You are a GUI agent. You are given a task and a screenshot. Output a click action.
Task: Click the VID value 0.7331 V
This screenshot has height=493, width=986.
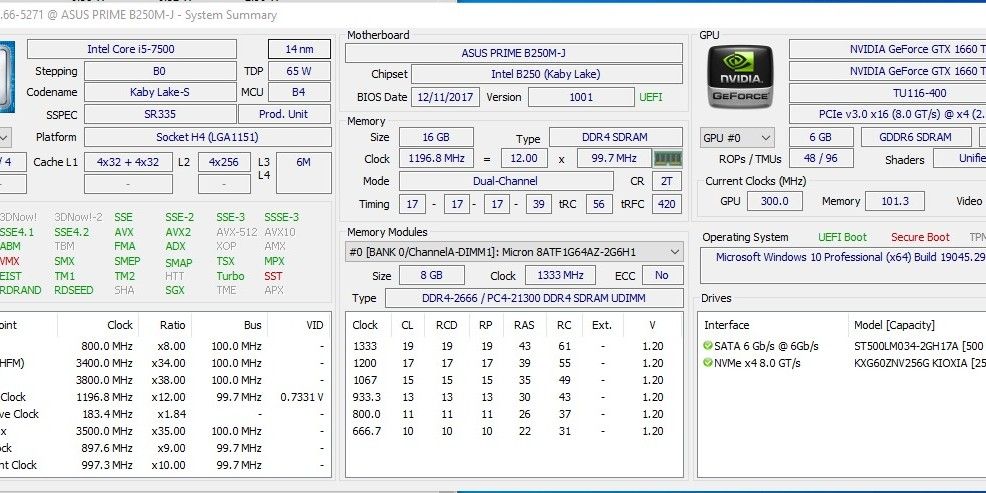[302, 397]
